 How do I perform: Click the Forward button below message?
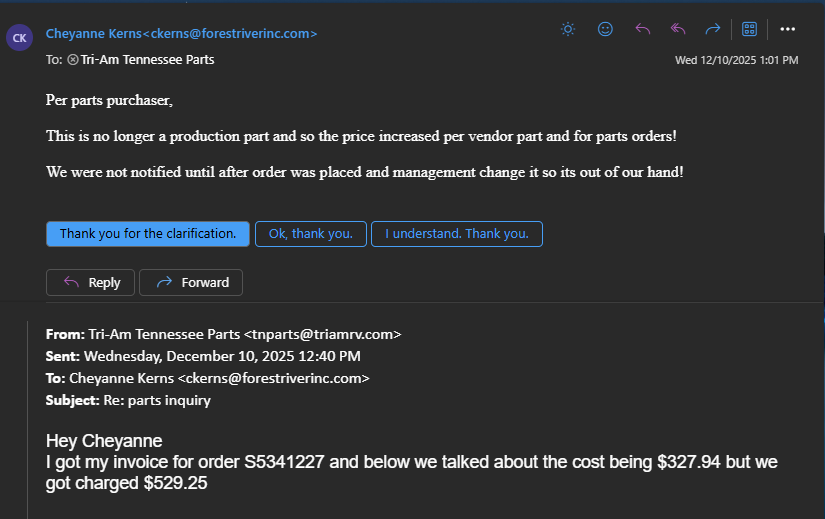[191, 283]
